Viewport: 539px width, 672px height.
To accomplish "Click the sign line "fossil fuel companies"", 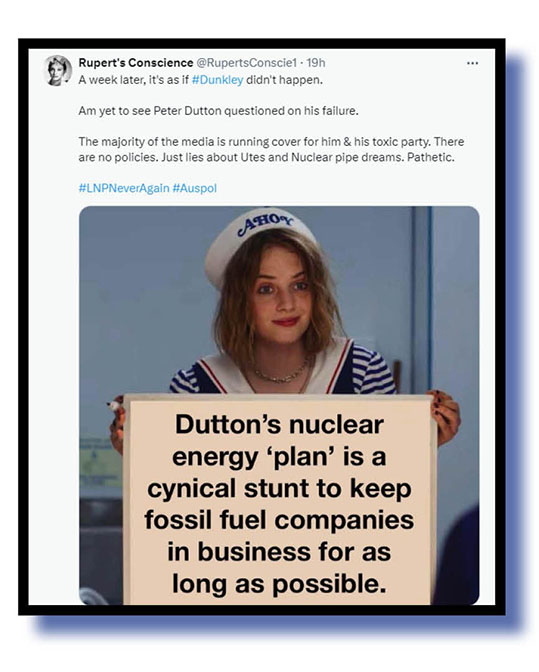I will [x=279, y=520].
